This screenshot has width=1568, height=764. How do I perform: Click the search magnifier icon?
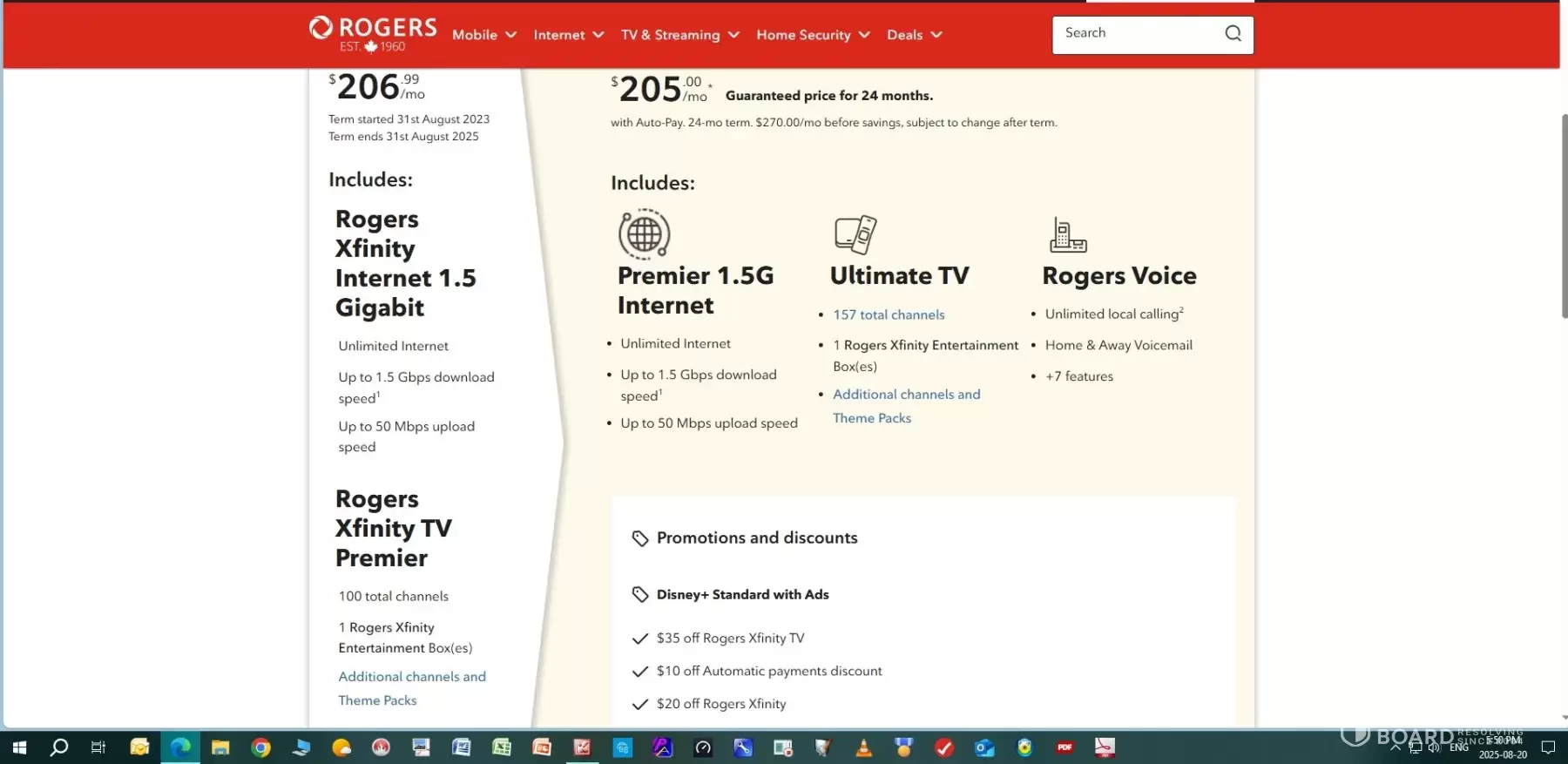click(1233, 34)
